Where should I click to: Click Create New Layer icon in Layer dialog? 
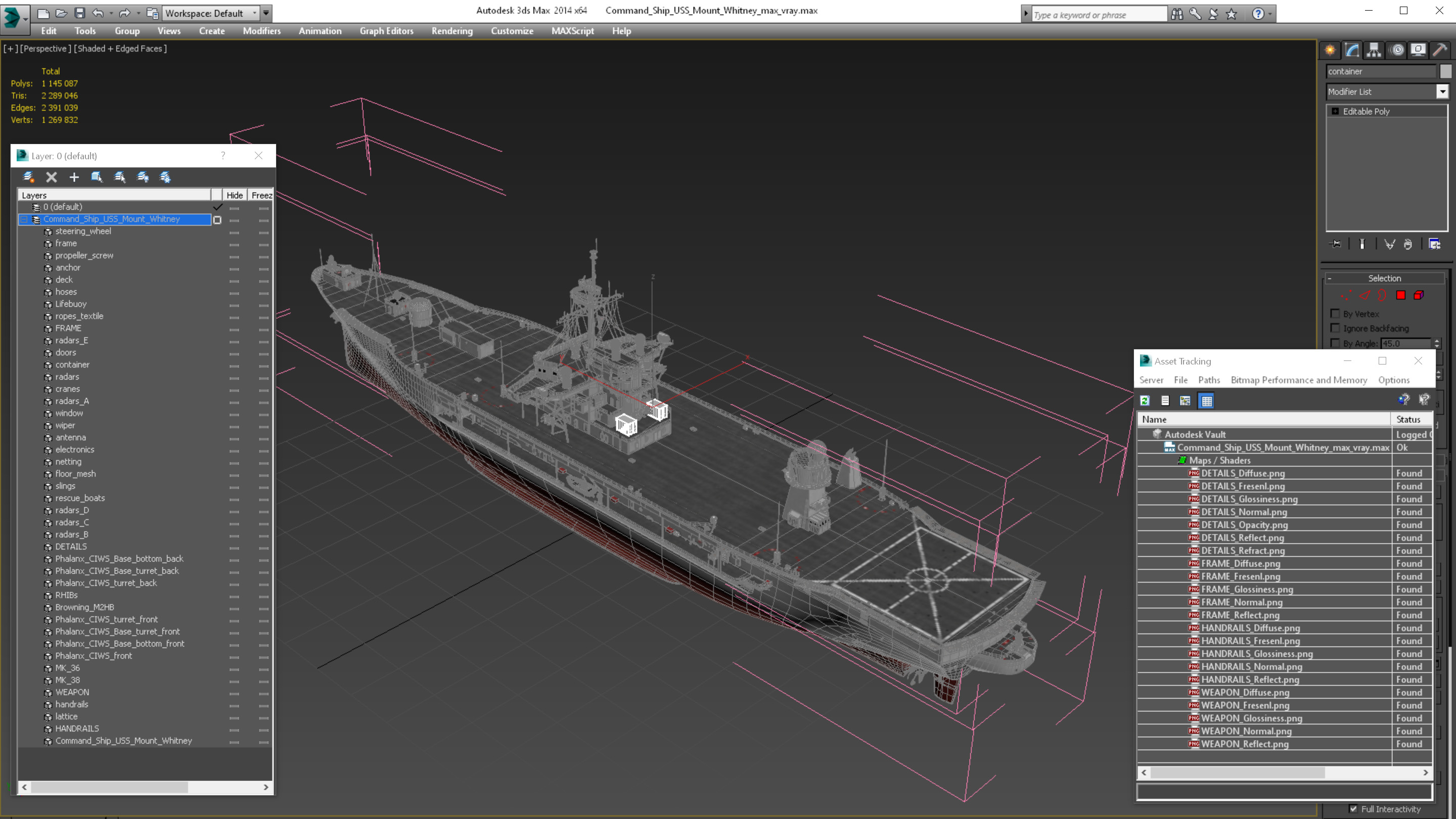(28, 177)
